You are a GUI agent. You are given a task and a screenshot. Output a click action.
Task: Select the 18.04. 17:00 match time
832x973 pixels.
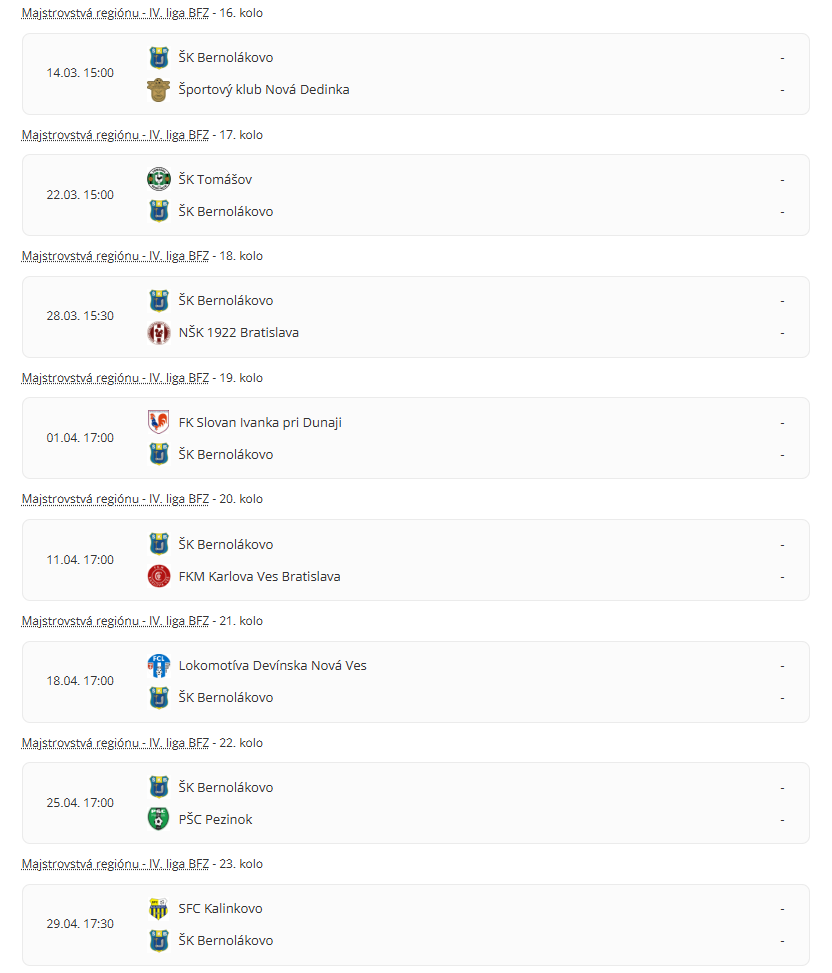[80, 681]
